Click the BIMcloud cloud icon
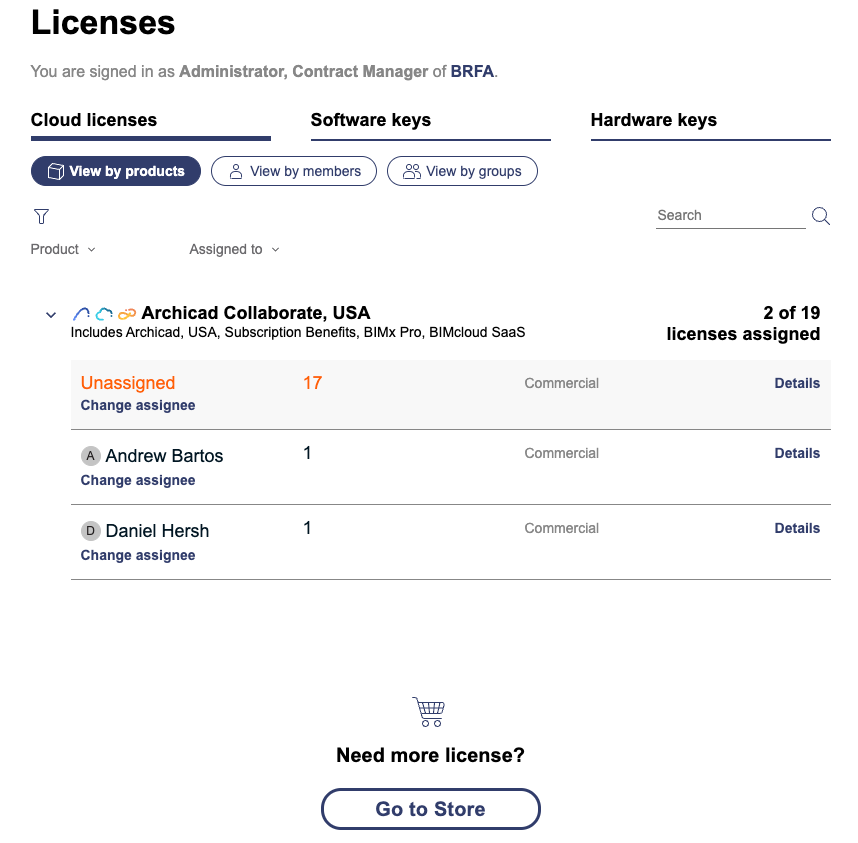 (x=104, y=314)
